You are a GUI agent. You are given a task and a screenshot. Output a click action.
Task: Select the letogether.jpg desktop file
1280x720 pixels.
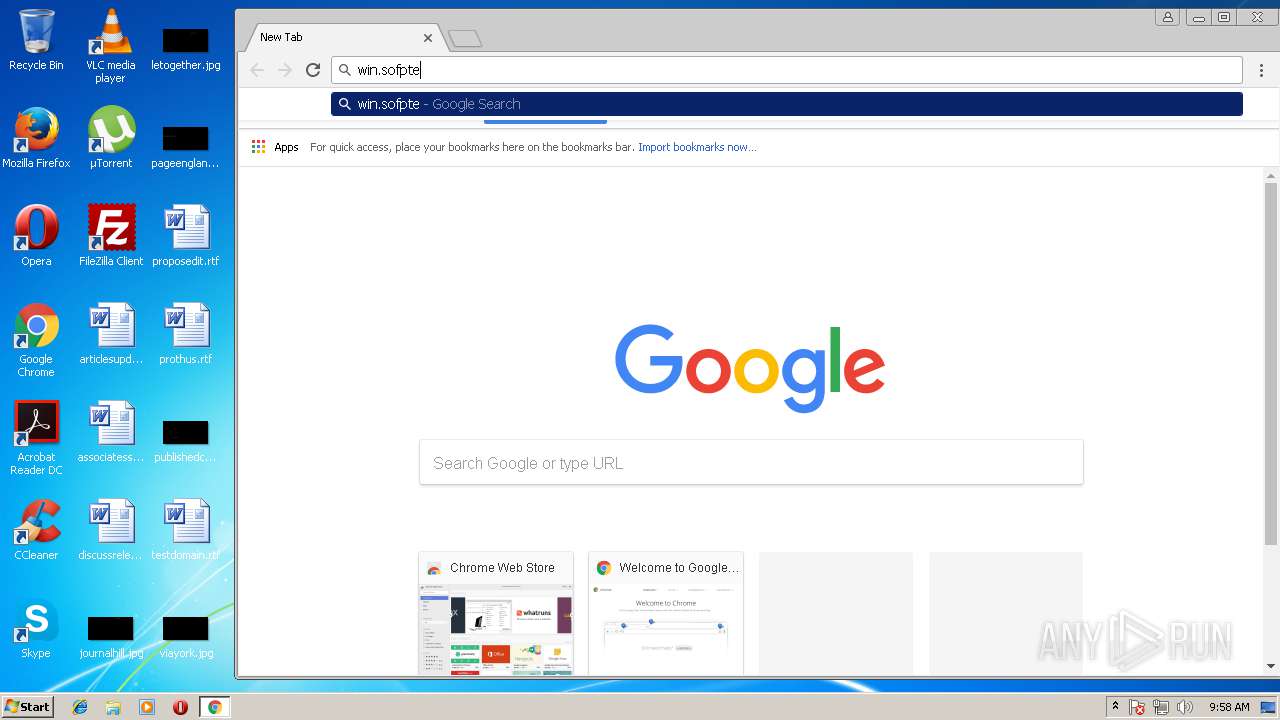[185, 48]
